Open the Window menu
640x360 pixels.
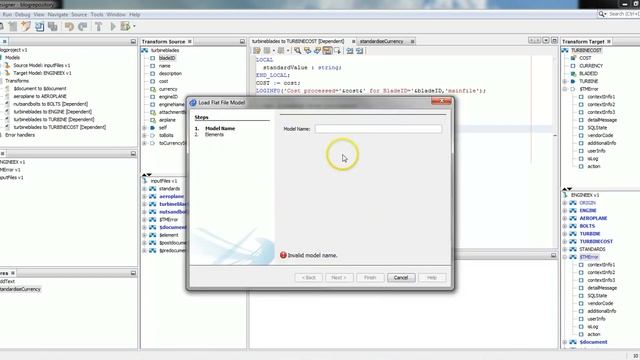pos(116,15)
